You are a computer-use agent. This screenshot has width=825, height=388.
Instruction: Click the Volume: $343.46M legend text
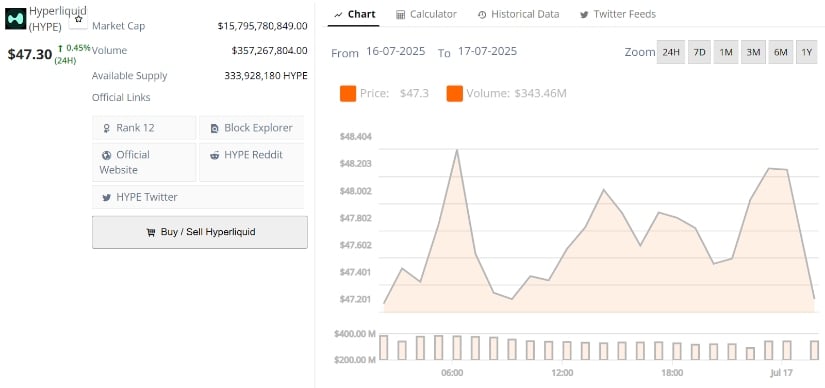coord(516,94)
